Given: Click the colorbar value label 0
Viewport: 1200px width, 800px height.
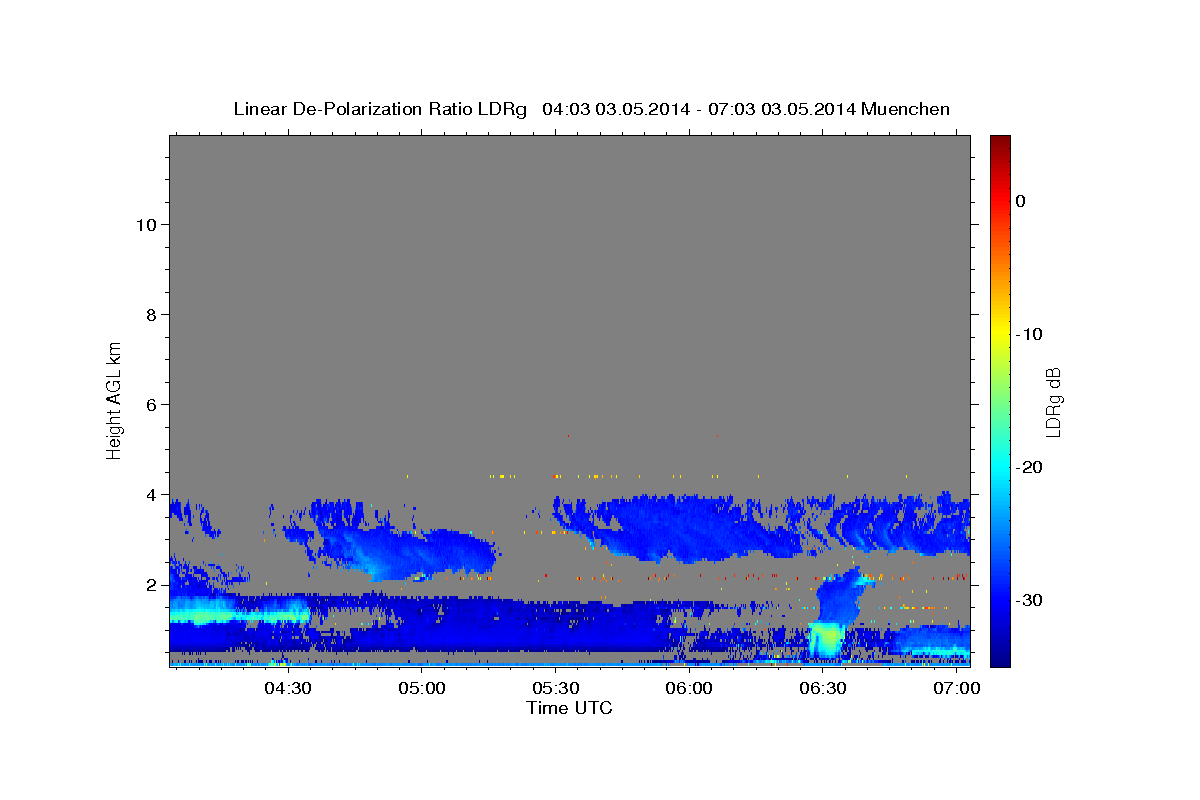Looking at the screenshot, I should click(x=1020, y=201).
